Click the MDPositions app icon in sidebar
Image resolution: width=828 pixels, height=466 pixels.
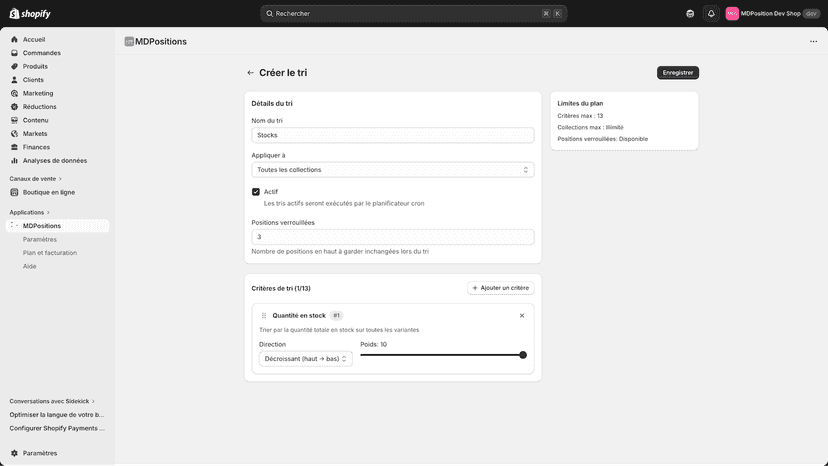coord(14,226)
